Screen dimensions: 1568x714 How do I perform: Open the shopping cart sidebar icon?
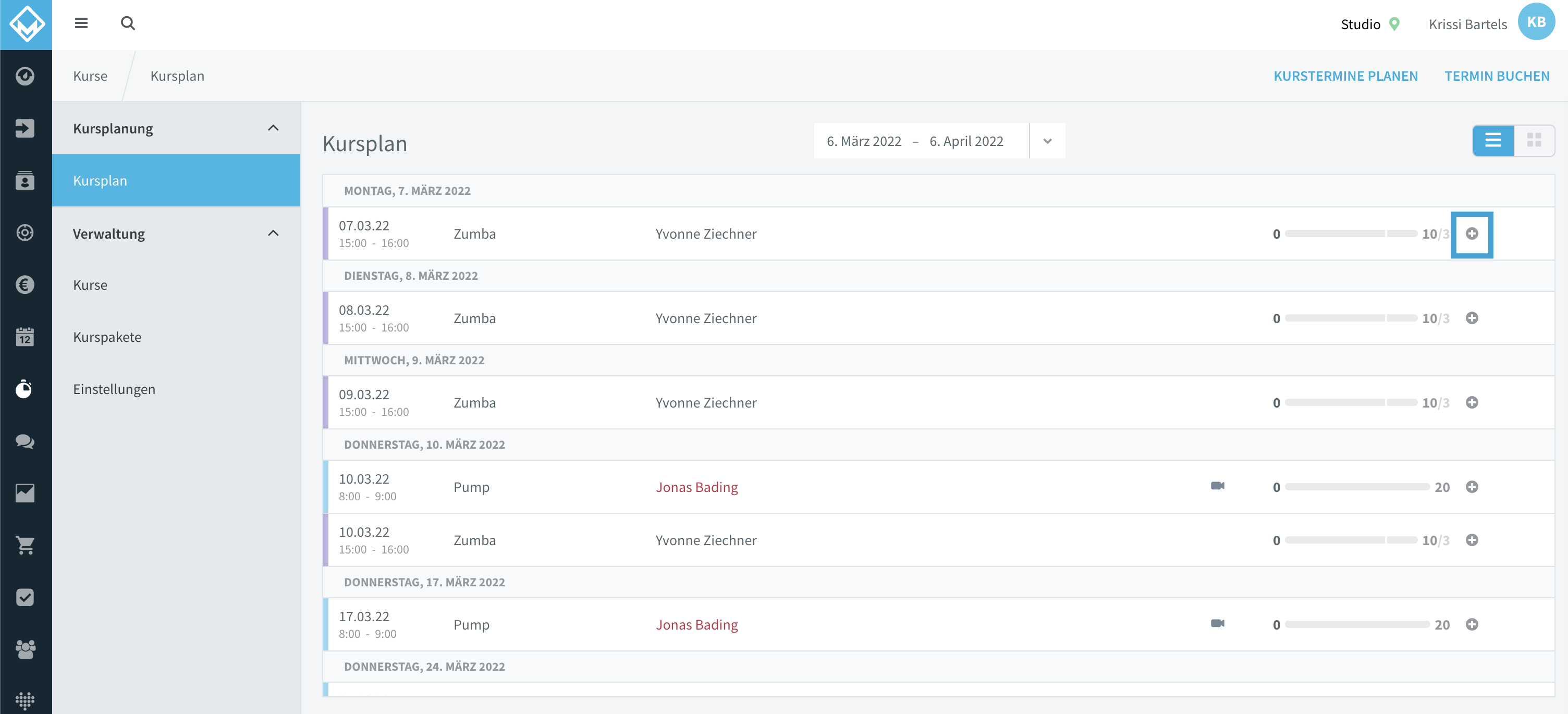coord(25,545)
